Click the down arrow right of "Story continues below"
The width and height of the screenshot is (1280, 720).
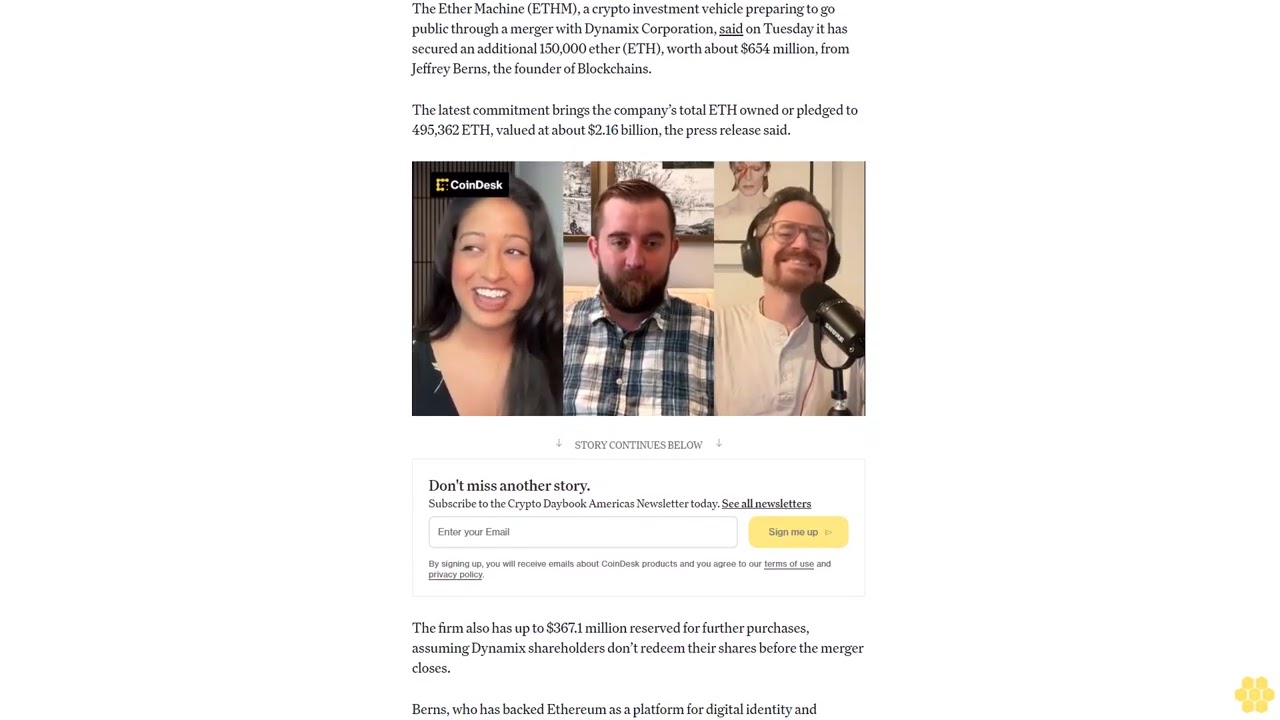click(718, 443)
